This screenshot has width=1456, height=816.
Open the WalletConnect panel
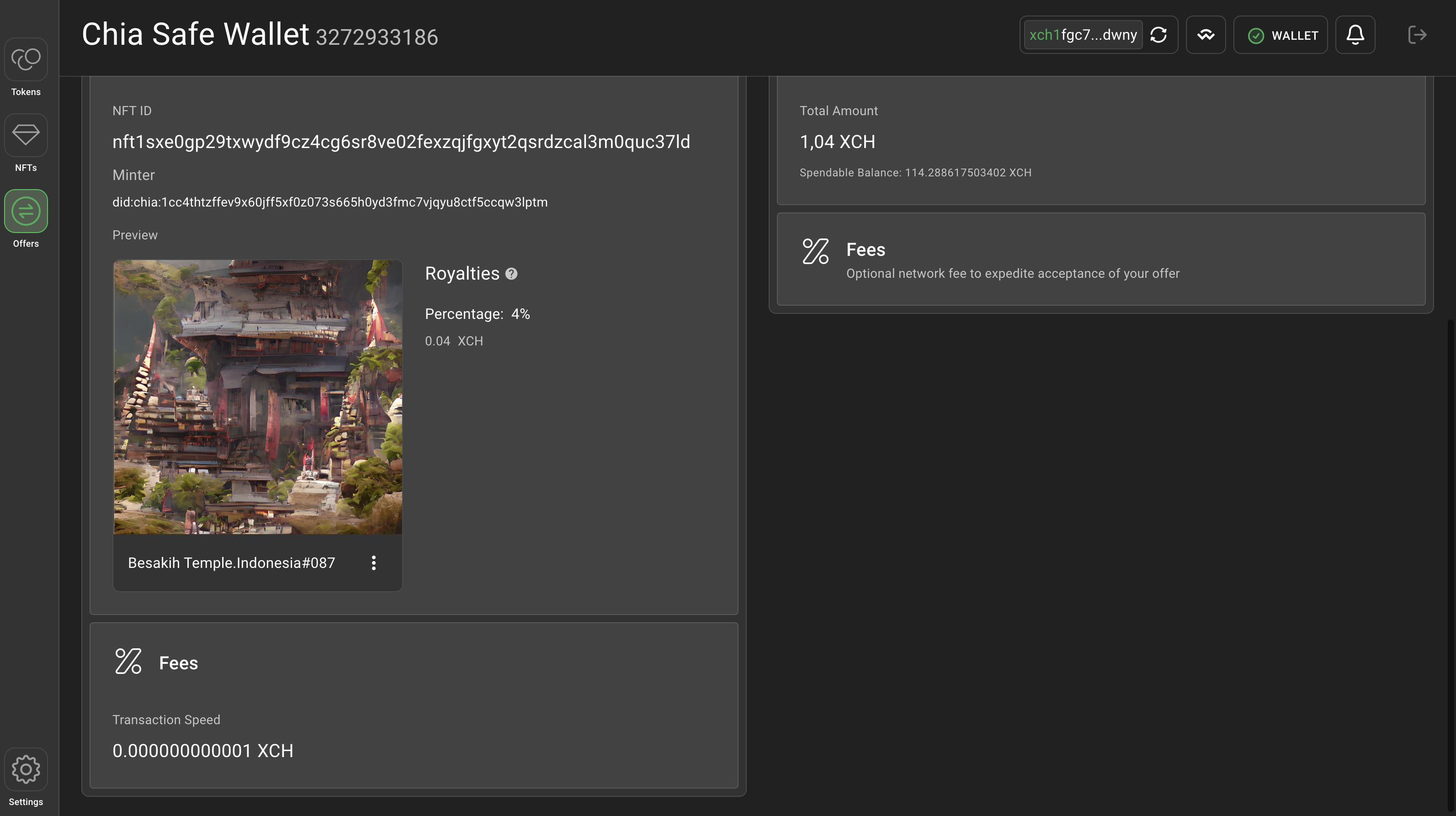click(1206, 34)
